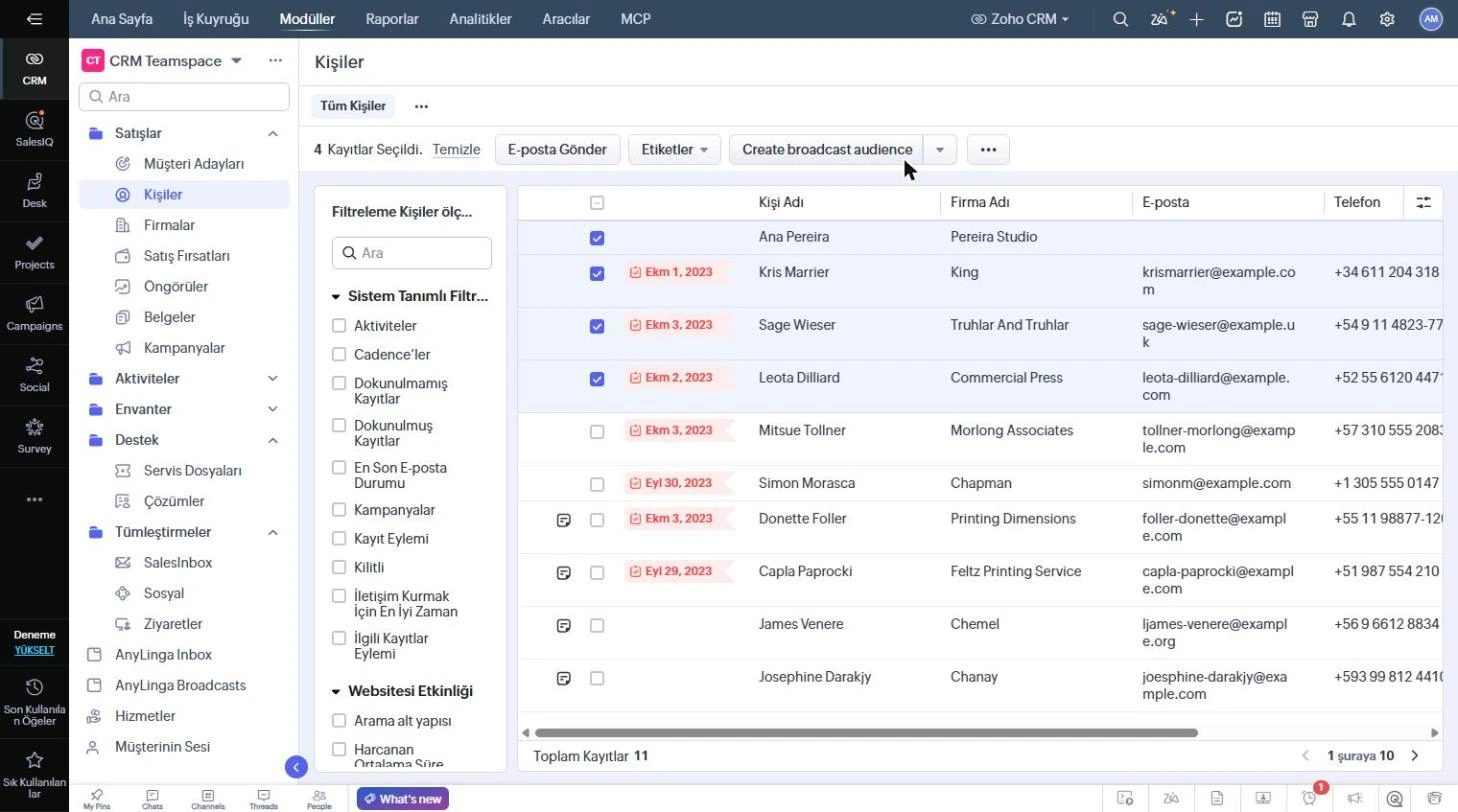Select the Mitsue Tollner row checkbox
This screenshot has height=812, width=1458.
coord(597,432)
